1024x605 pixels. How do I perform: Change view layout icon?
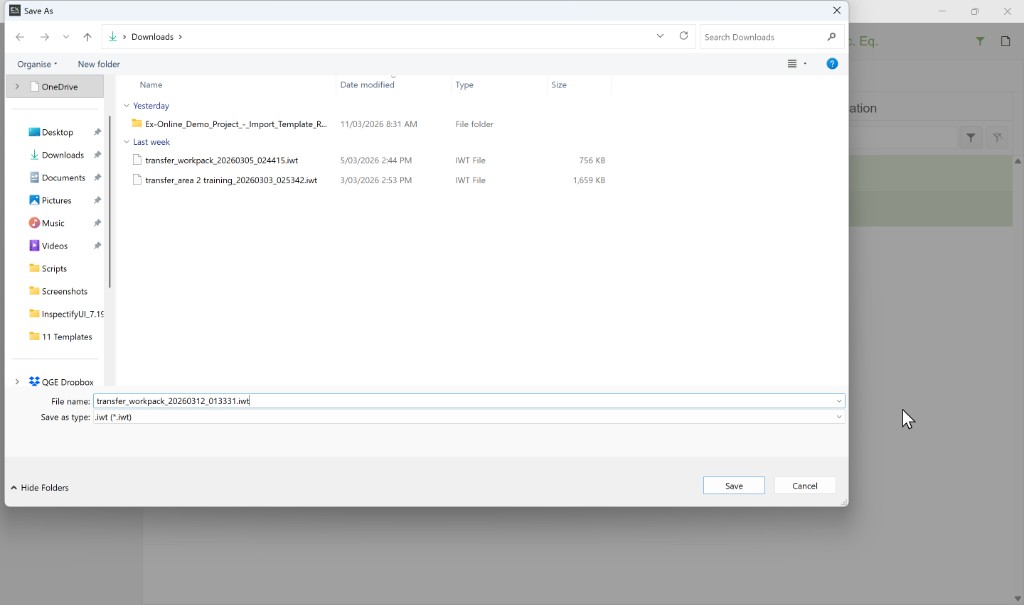click(792, 64)
